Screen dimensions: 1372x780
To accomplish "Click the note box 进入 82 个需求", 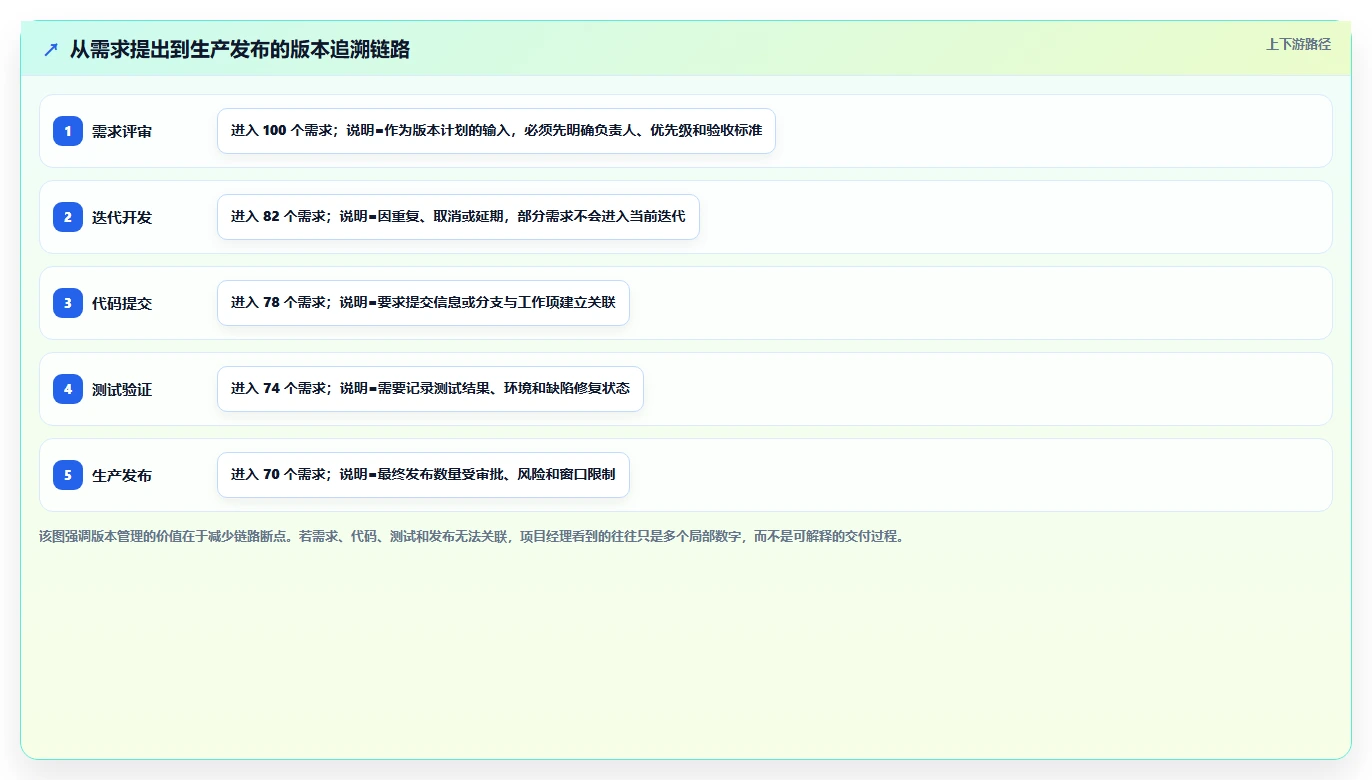I will (x=458, y=217).
